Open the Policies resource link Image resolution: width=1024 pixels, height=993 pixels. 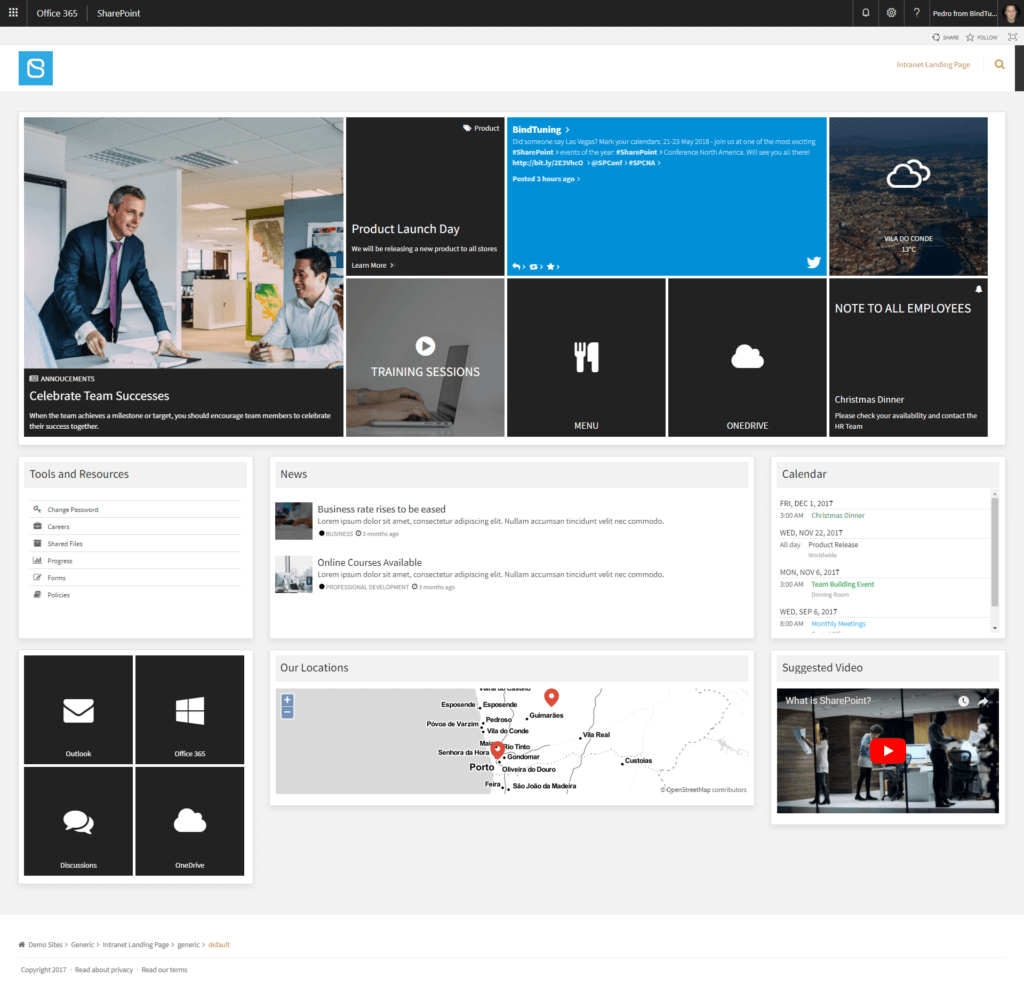click(58, 595)
